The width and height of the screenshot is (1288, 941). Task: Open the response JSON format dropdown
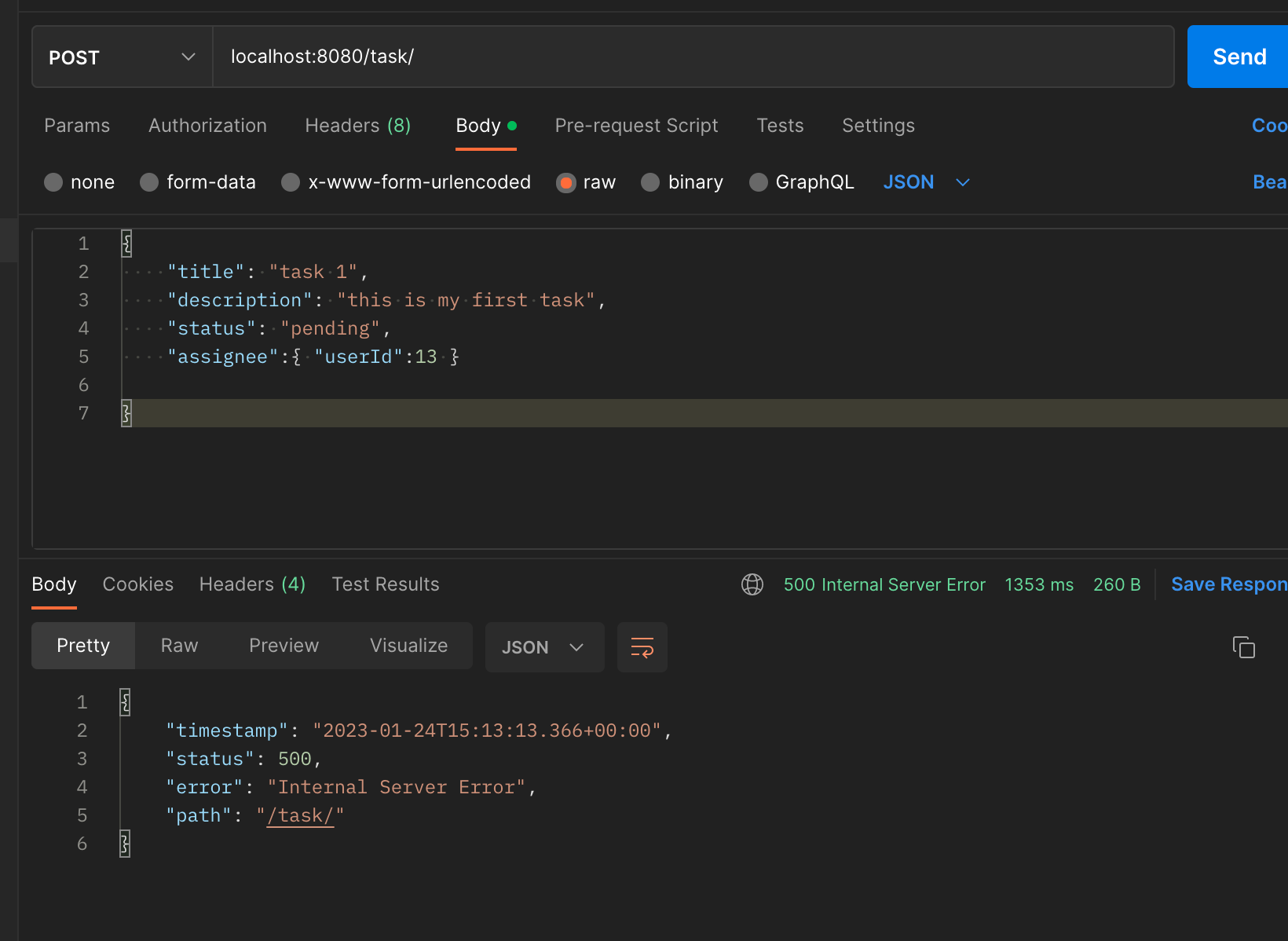tap(544, 647)
